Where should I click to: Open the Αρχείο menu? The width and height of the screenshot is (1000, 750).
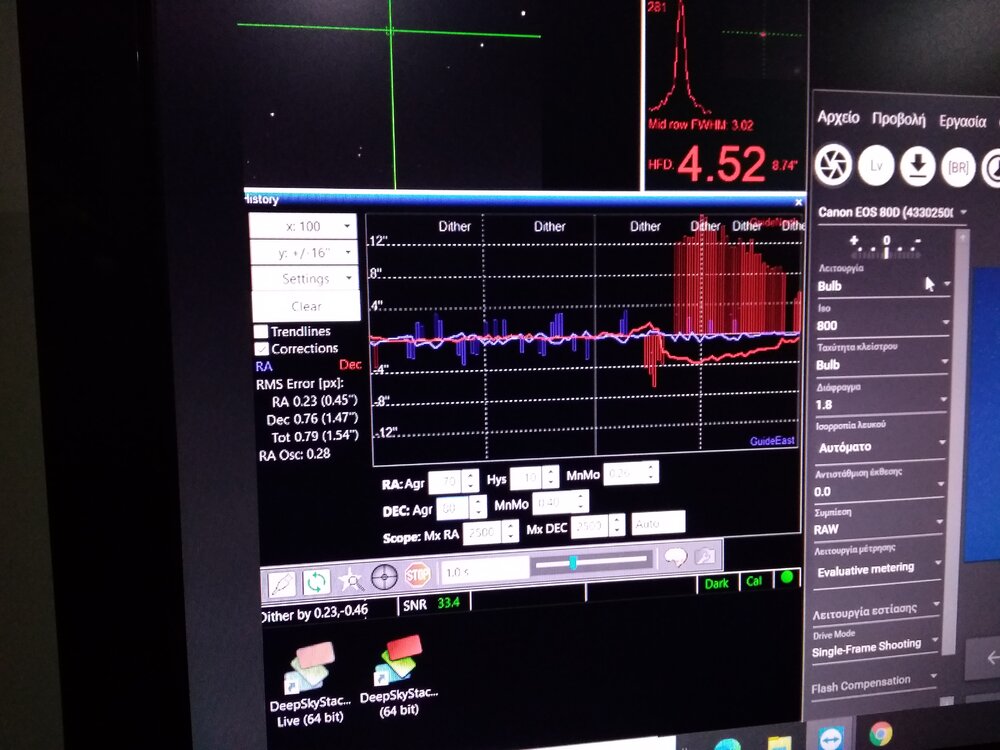pos(838,118)
